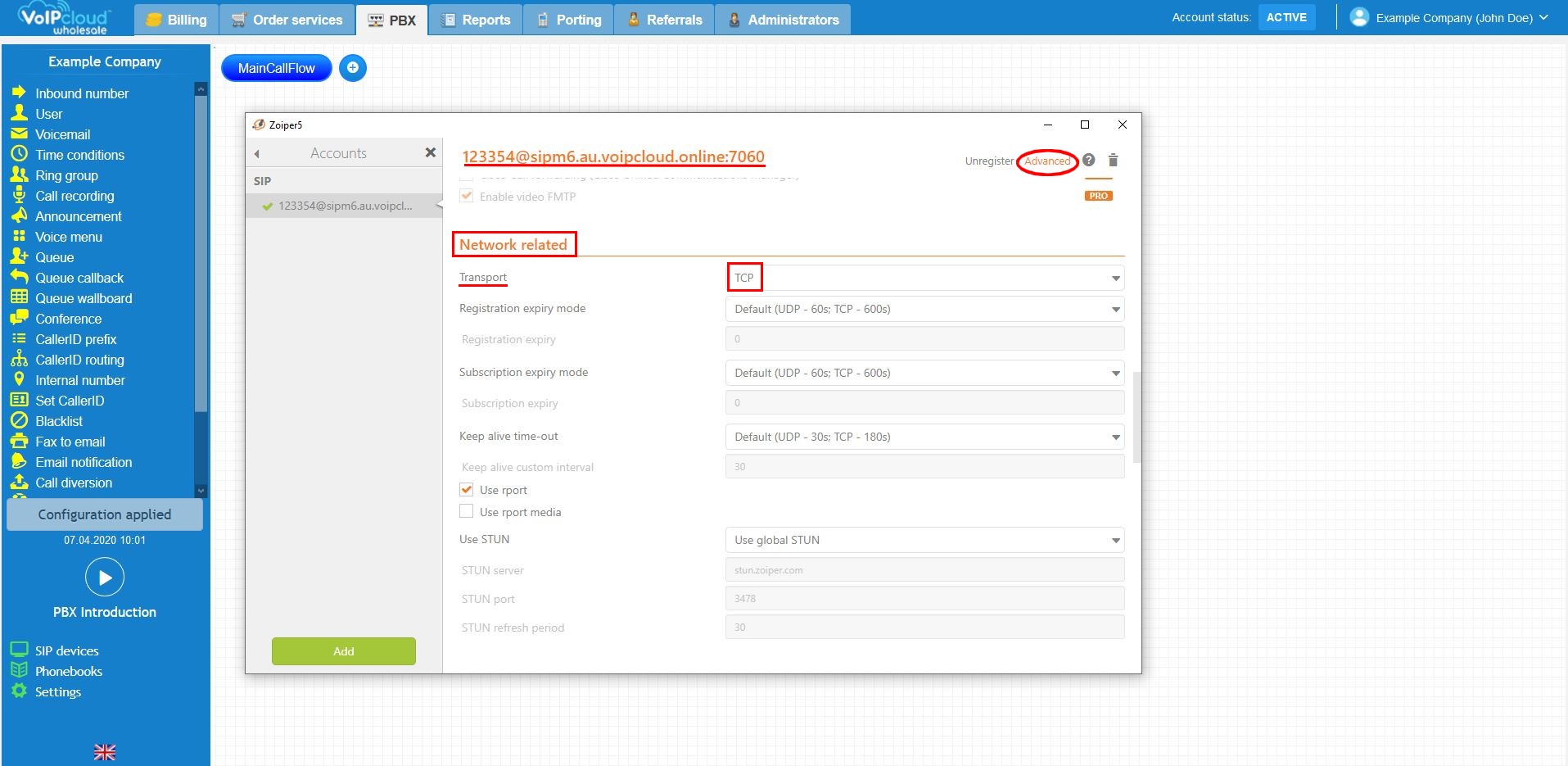Open Use STUN dropdown

(x=924, y=540)
